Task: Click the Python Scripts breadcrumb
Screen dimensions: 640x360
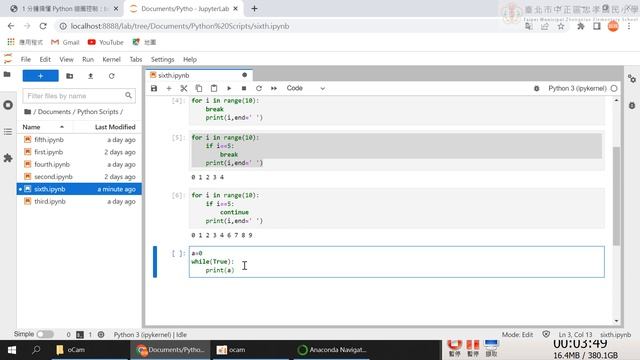Action: pyautogui.click(x=98, y=111)
